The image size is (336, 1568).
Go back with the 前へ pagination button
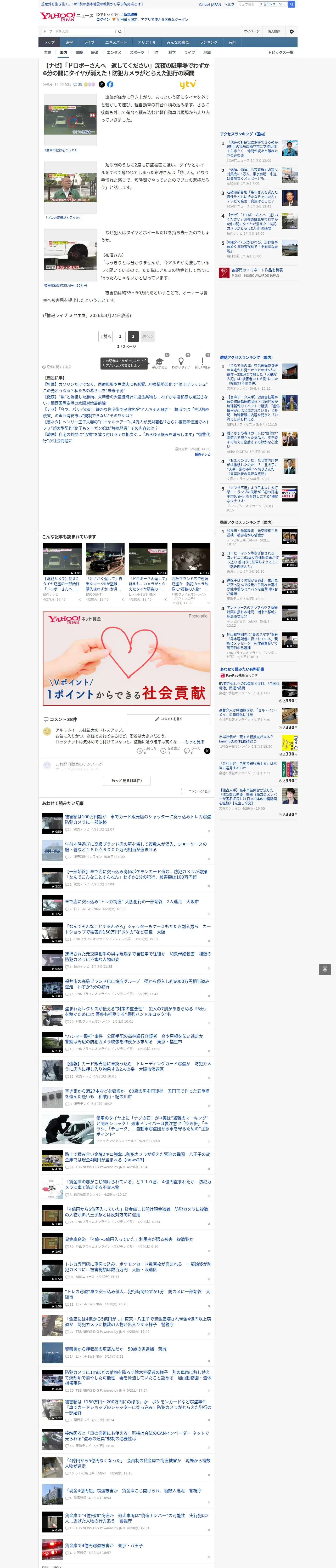pyautogui.click(x=105, y=336)
